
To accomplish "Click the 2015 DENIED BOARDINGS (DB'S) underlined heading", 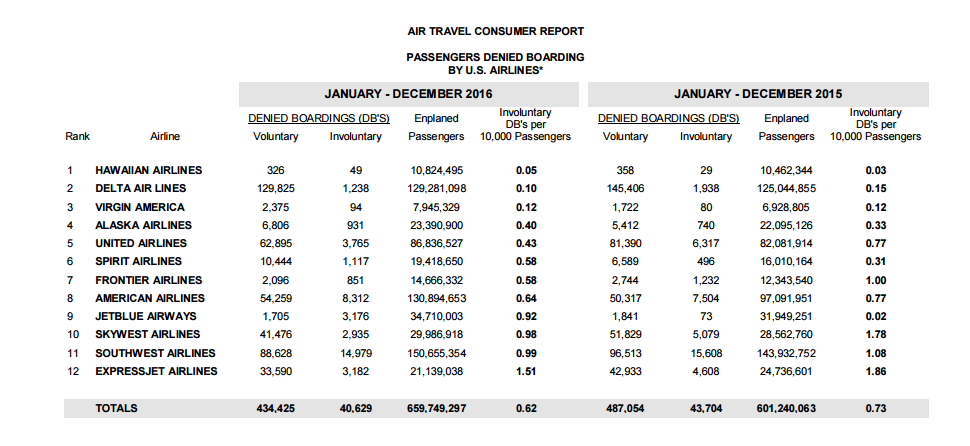I will click(669, 118).
